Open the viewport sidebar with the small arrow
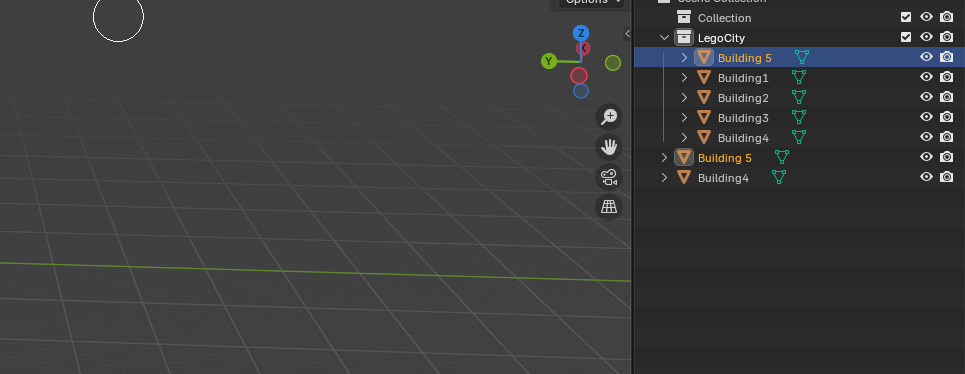This screenshot has width=965, height=374. coord(627,33)
